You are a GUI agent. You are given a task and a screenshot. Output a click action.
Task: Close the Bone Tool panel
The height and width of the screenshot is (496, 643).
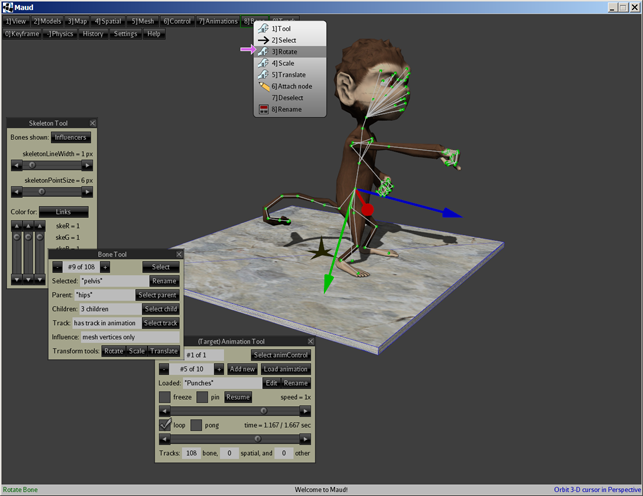[179, 254]
